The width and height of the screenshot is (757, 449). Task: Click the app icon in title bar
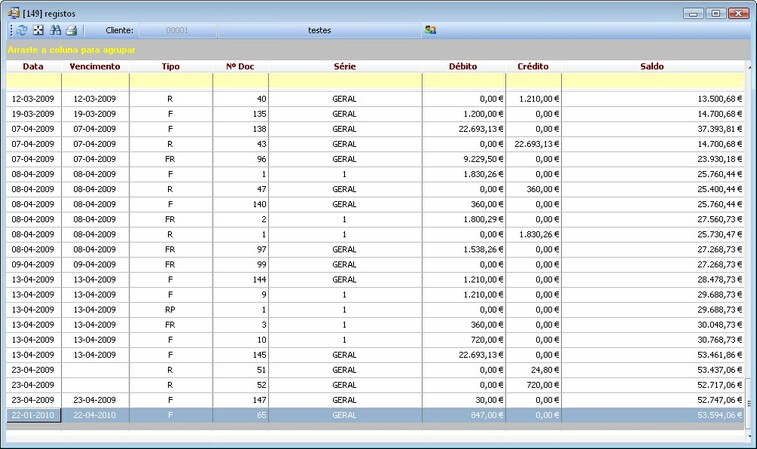13,12
